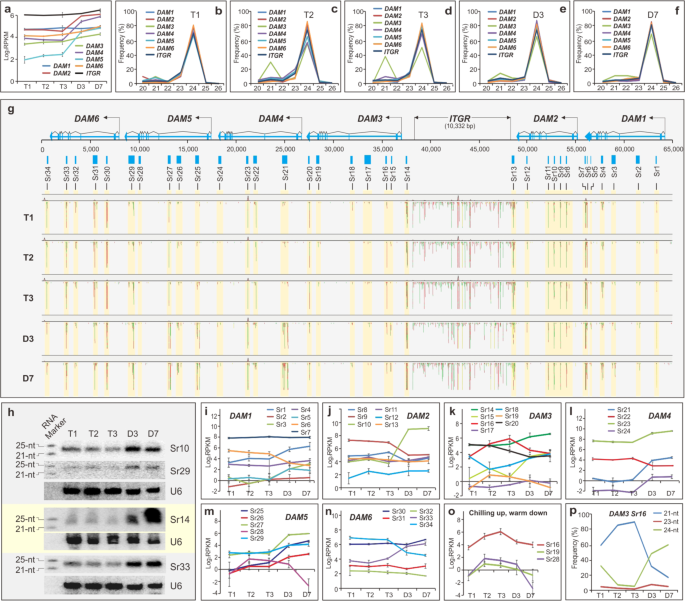
Task: Click the bold panel letter "g"
Action: click(x=11, y=108)
